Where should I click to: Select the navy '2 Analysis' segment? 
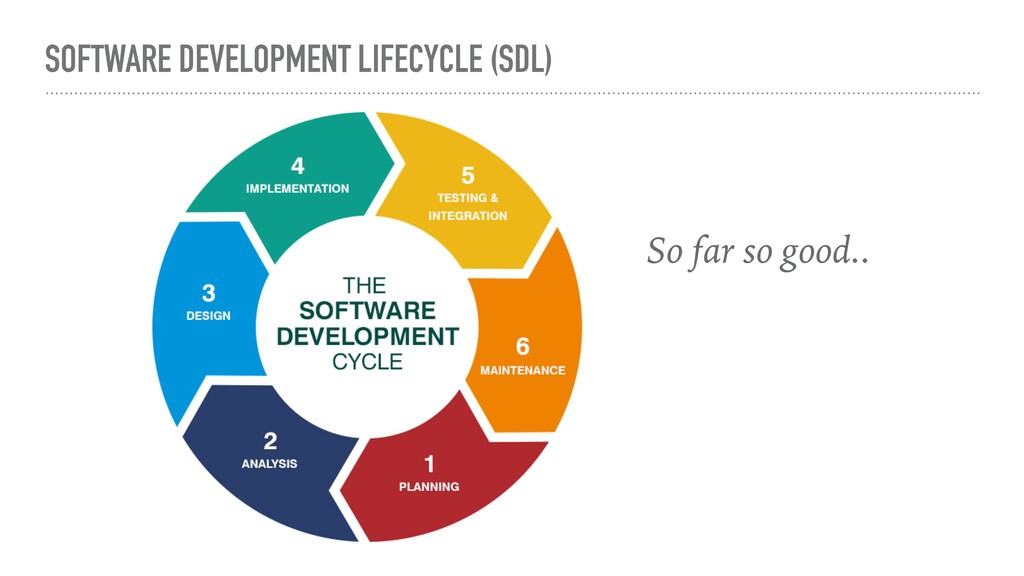(x=270, y=461)
